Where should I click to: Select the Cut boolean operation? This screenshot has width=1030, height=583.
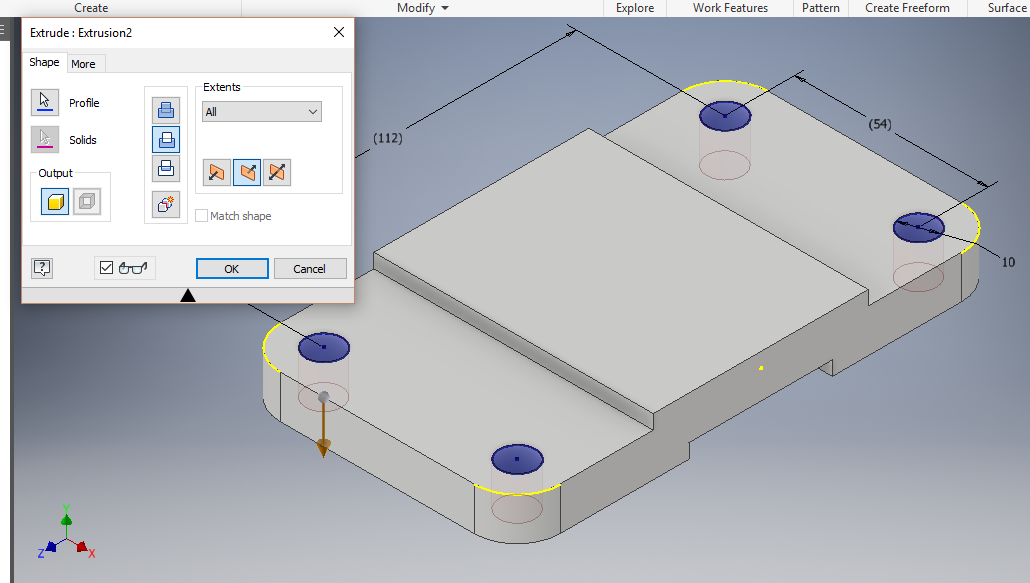(165, 139)
